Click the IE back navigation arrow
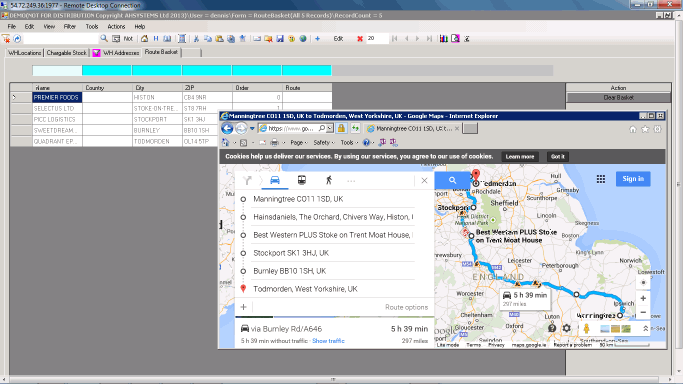Image resolution: width=683 pixels, height=384 pixels. (227, 128)
